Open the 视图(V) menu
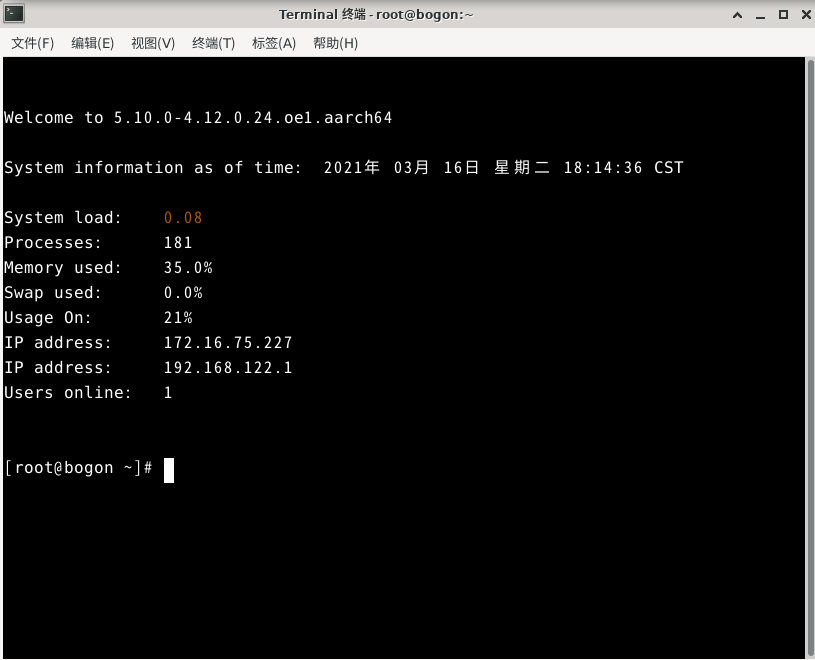Viewport: 815px width, 660px height. coord(151,43)
